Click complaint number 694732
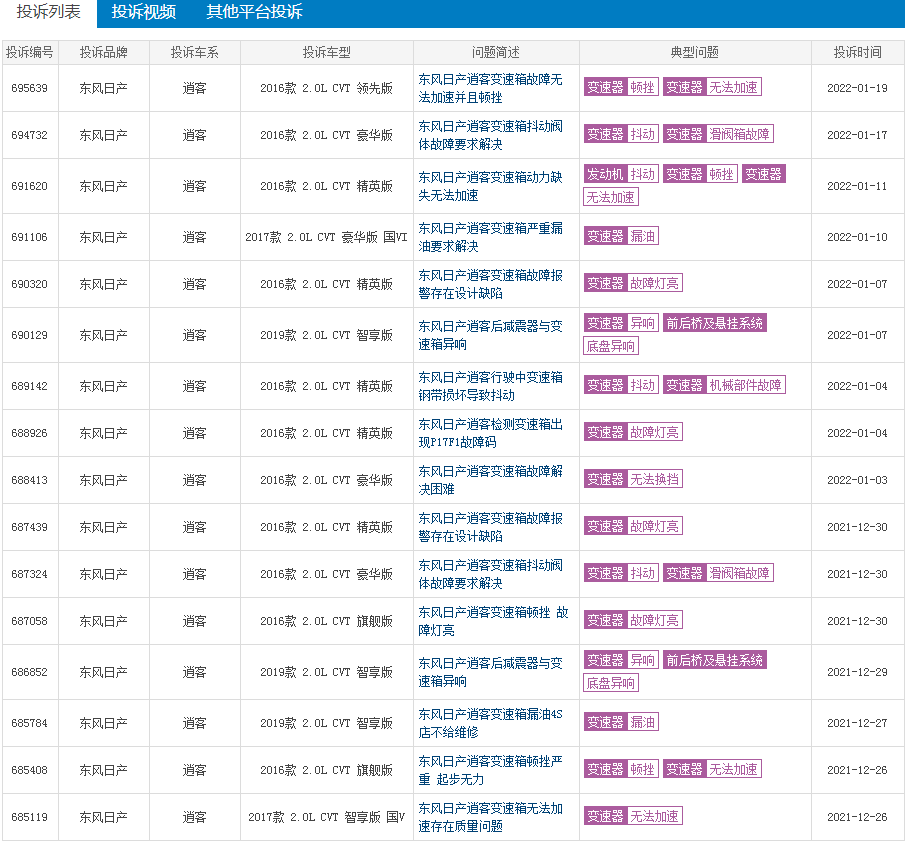This screenshot has width=905, height=841. tap(29, 135)
